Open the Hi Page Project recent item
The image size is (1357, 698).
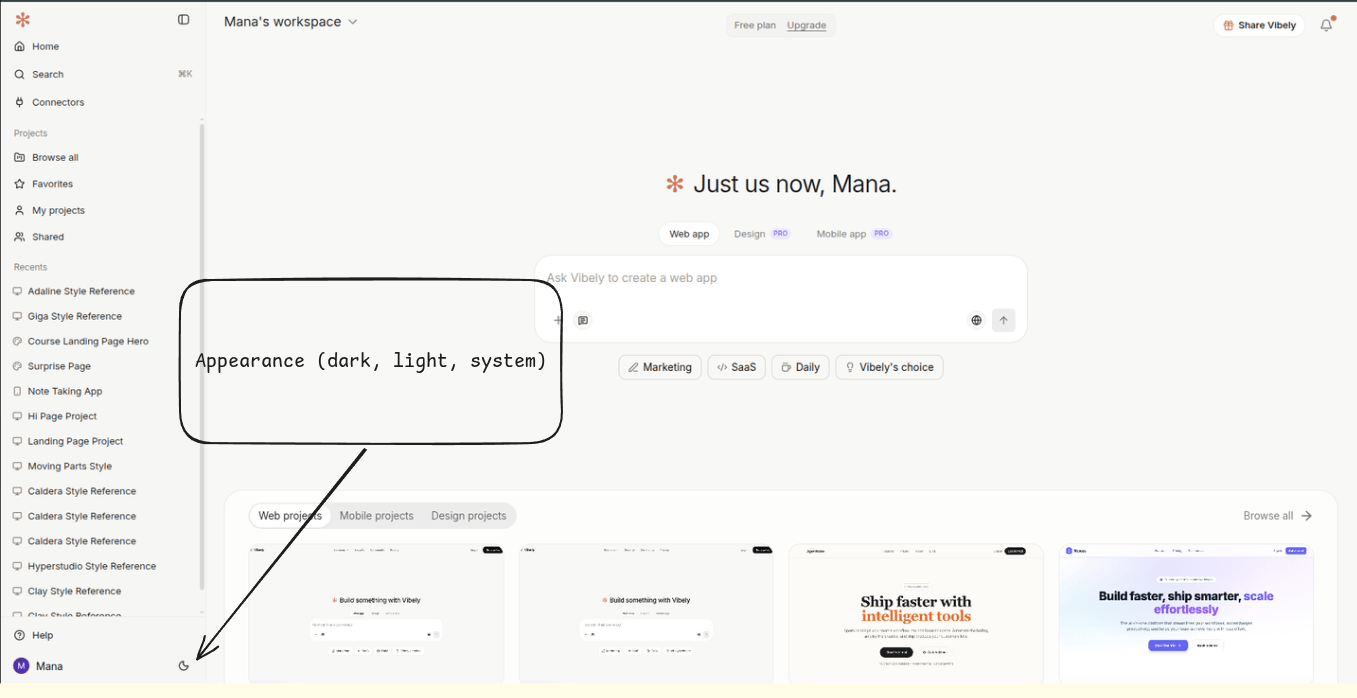[x=62, y=417]
